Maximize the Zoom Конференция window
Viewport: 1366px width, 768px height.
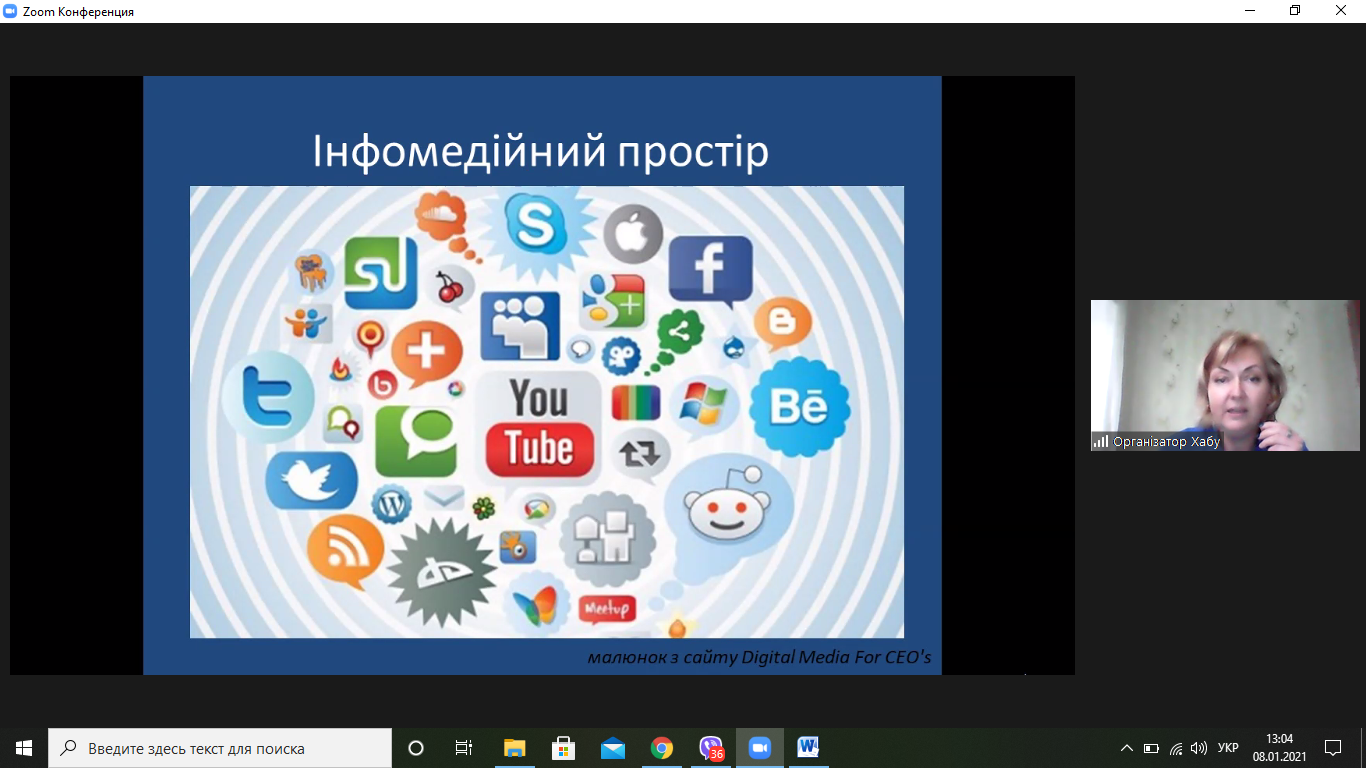click(1295, 11)
